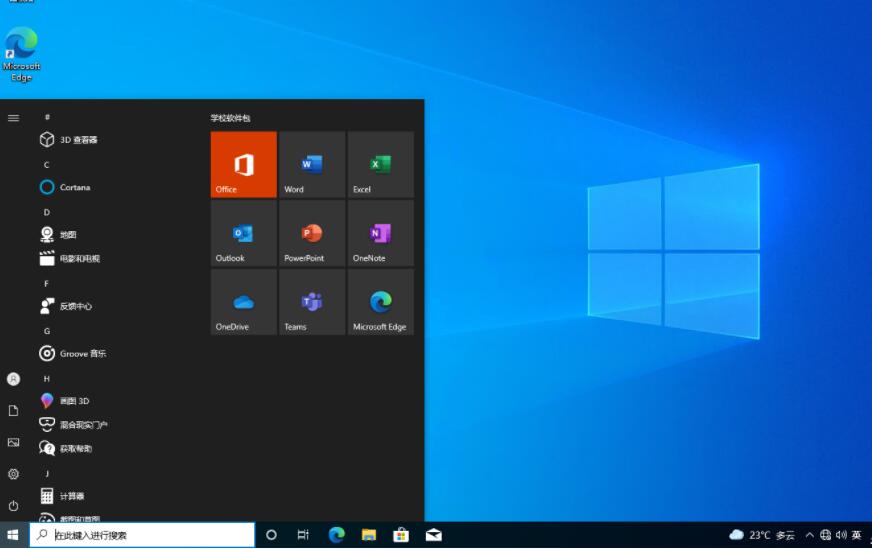Switch input method via 英 indicator
Image resolution: width=872 pixels, height=549 pixels.
(x=856, y=535)
